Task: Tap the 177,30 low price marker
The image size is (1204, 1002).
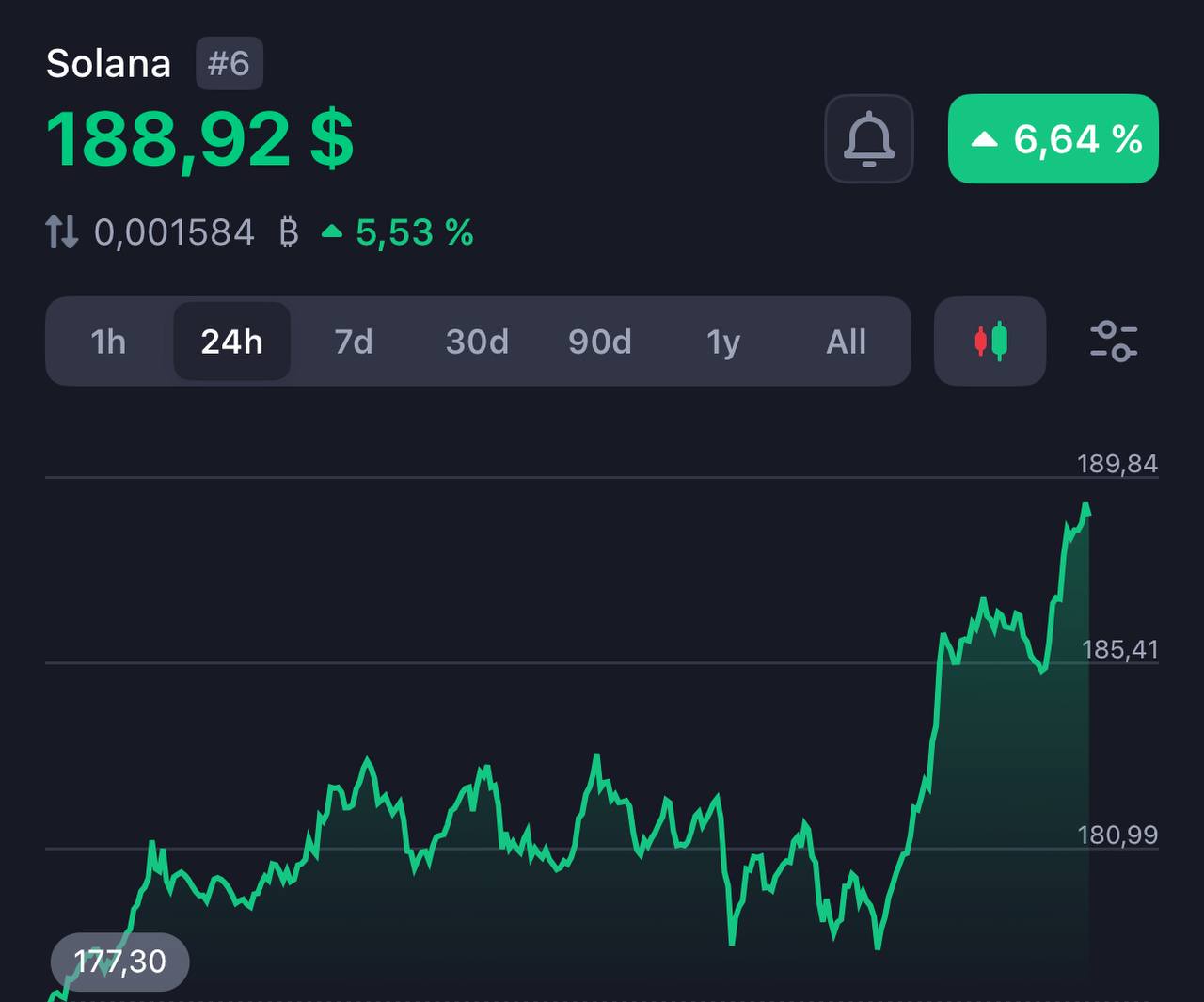Action: tap(120, 962)
